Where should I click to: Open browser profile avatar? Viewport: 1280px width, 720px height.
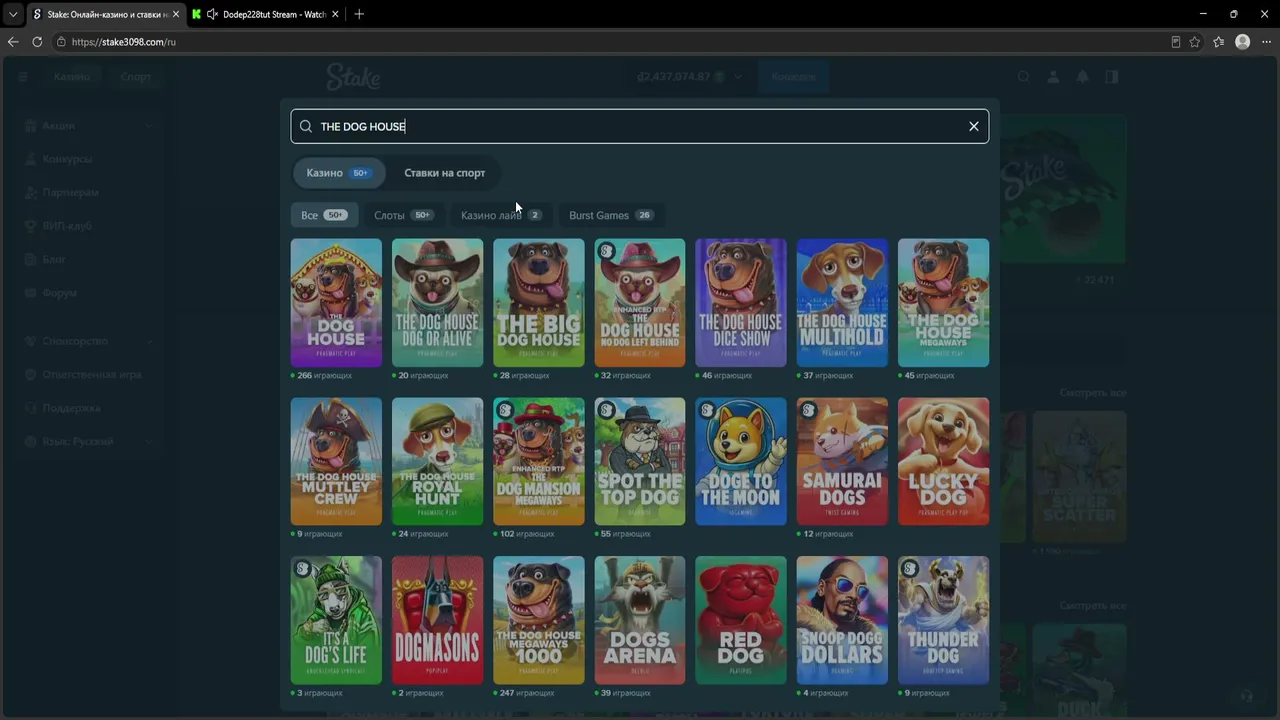coord(1243,42)
